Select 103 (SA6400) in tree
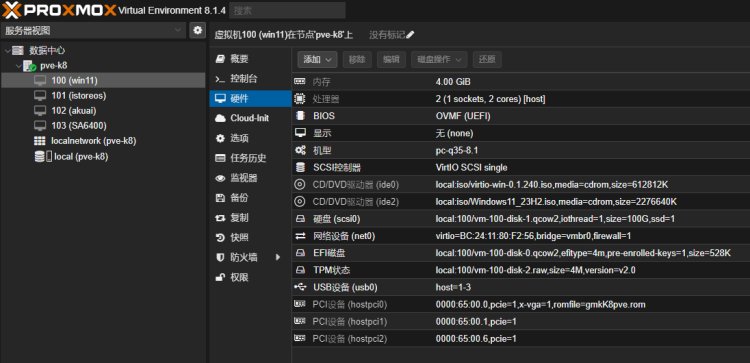Image resolution: width=750 pixels, height=363 pixels. click(79, 126)
